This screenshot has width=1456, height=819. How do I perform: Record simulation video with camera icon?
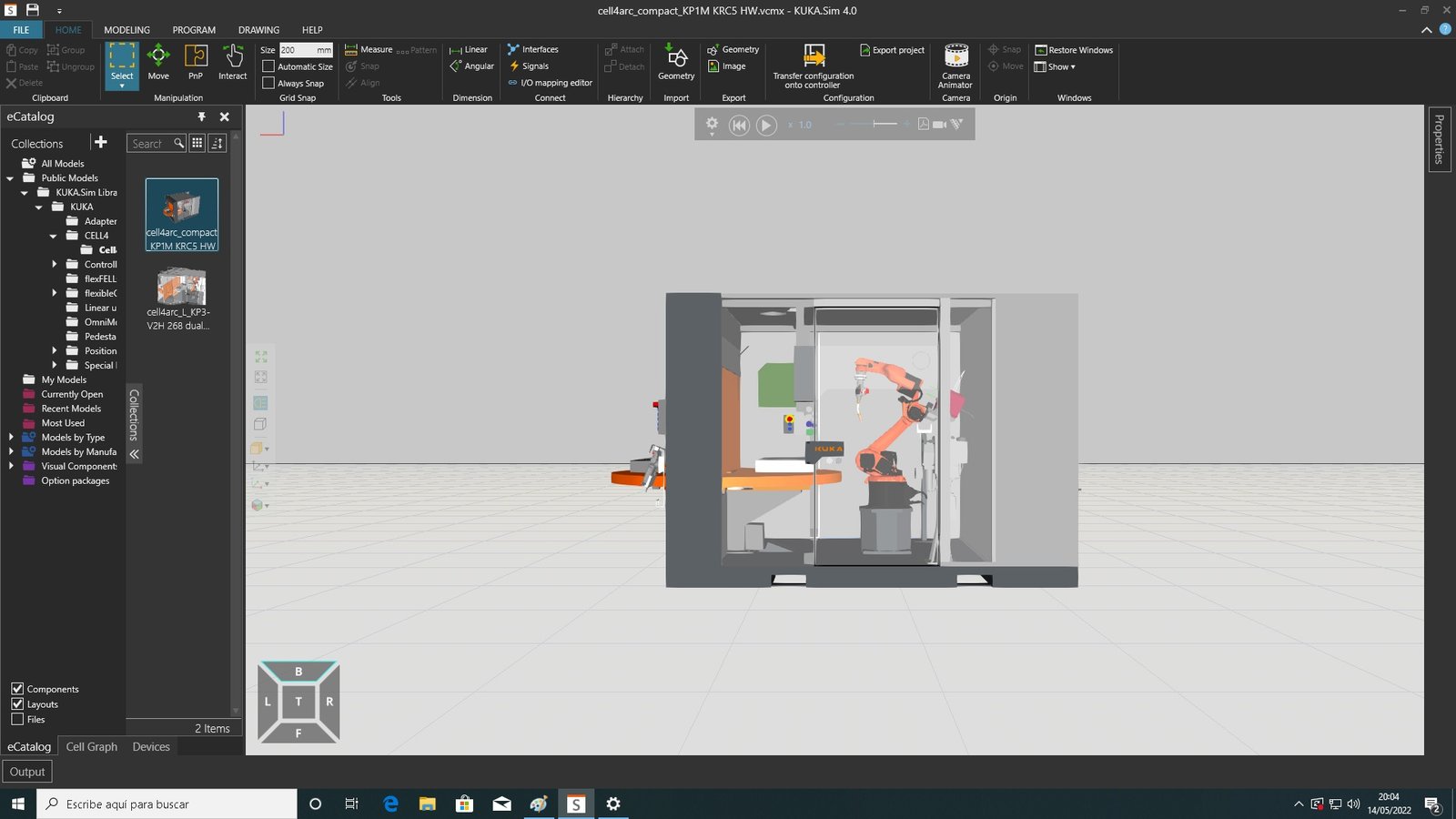pos(939,124)
